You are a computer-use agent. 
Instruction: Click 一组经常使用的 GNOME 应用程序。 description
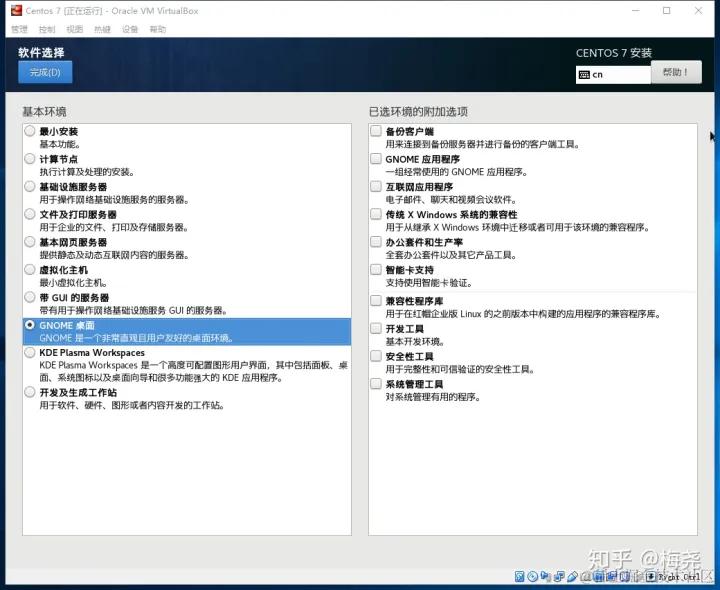point(457,172)
